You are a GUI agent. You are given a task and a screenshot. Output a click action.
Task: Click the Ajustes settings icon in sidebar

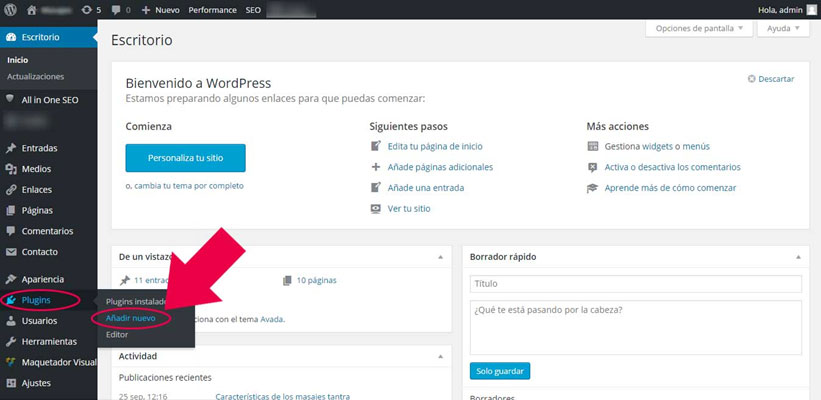pyautogui.click(x=10, y=383)
